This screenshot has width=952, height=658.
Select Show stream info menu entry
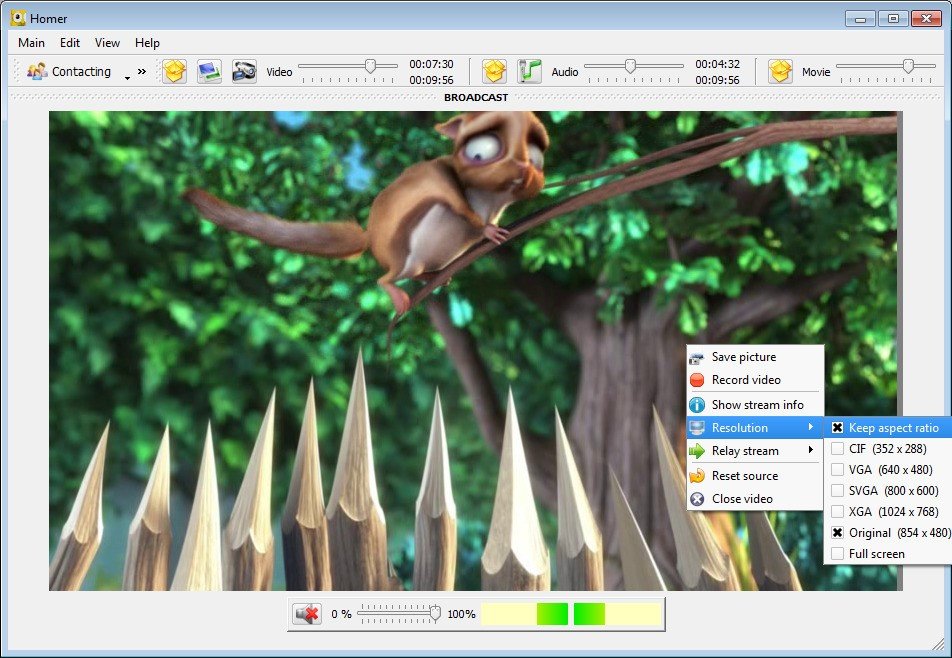755,405
